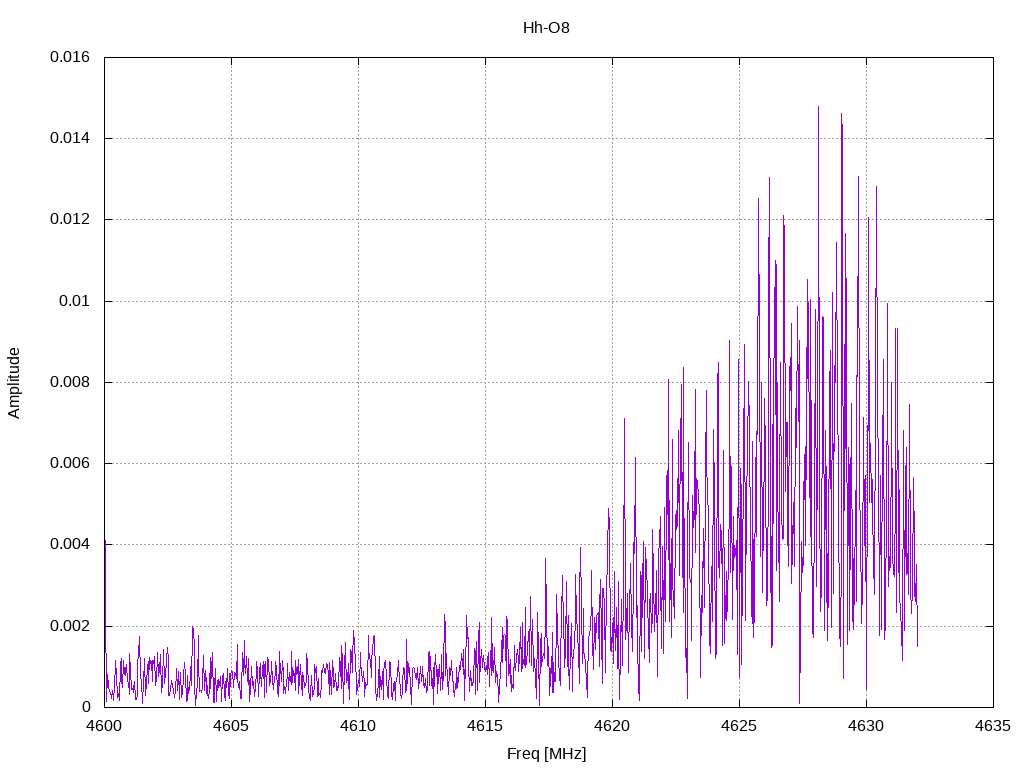Click the 0.004 y-axis tick label
1024x768 pixels.
(x=70, y=544)
